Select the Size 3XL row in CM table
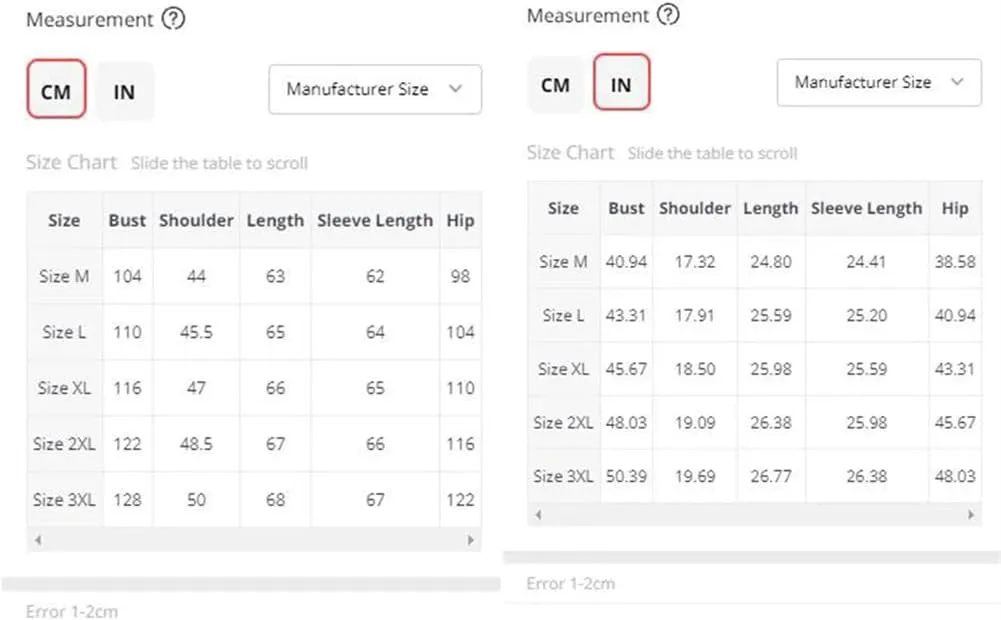 (x=254, y=500)
